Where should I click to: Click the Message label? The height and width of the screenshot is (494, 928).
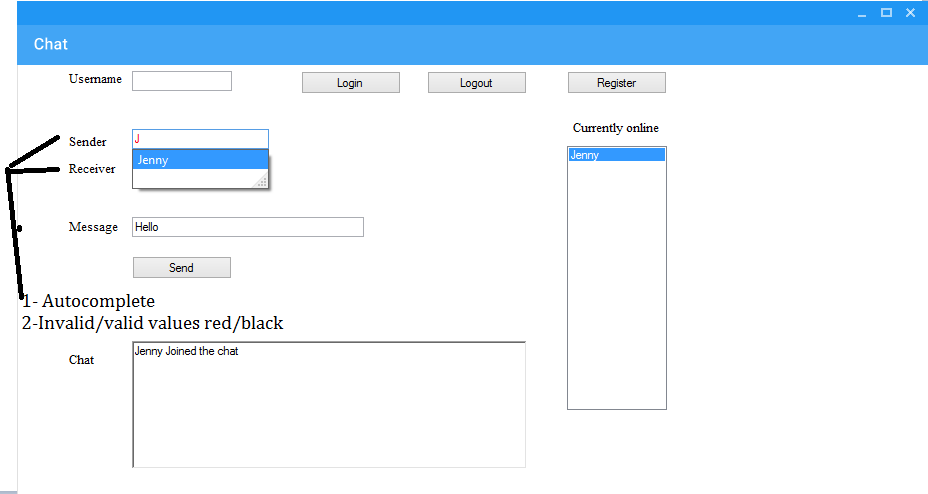tap(93, 227)
